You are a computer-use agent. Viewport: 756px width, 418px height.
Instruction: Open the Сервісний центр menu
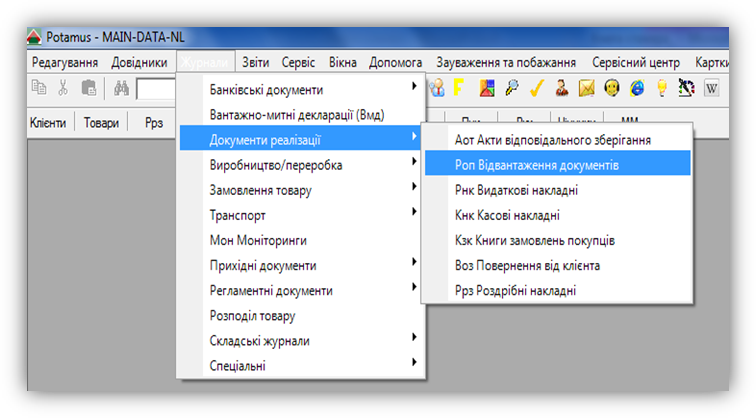coord(636,62)
